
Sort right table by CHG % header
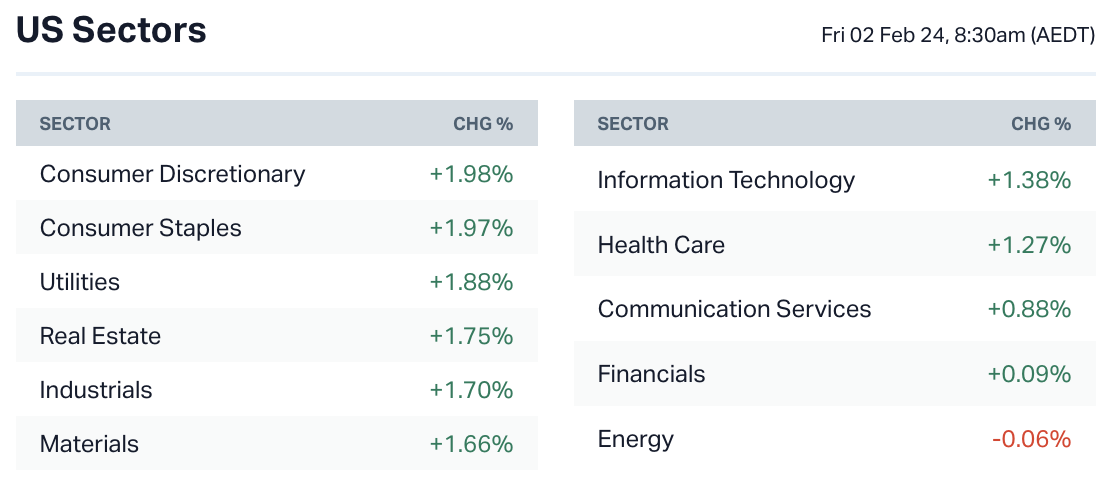click(1041, 124)
